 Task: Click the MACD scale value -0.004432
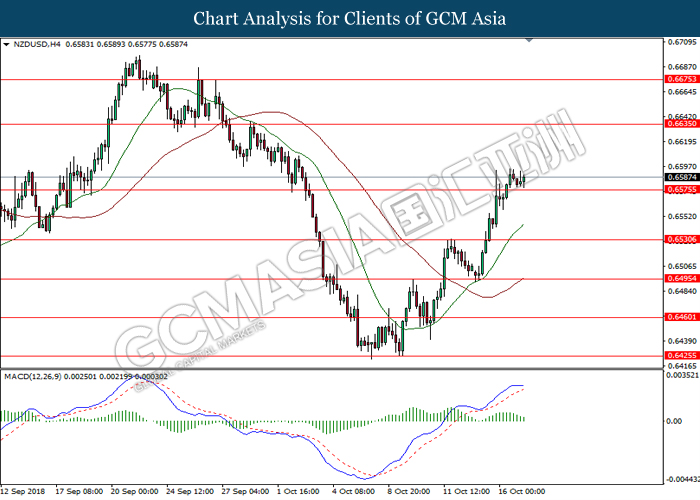point(683,479)
